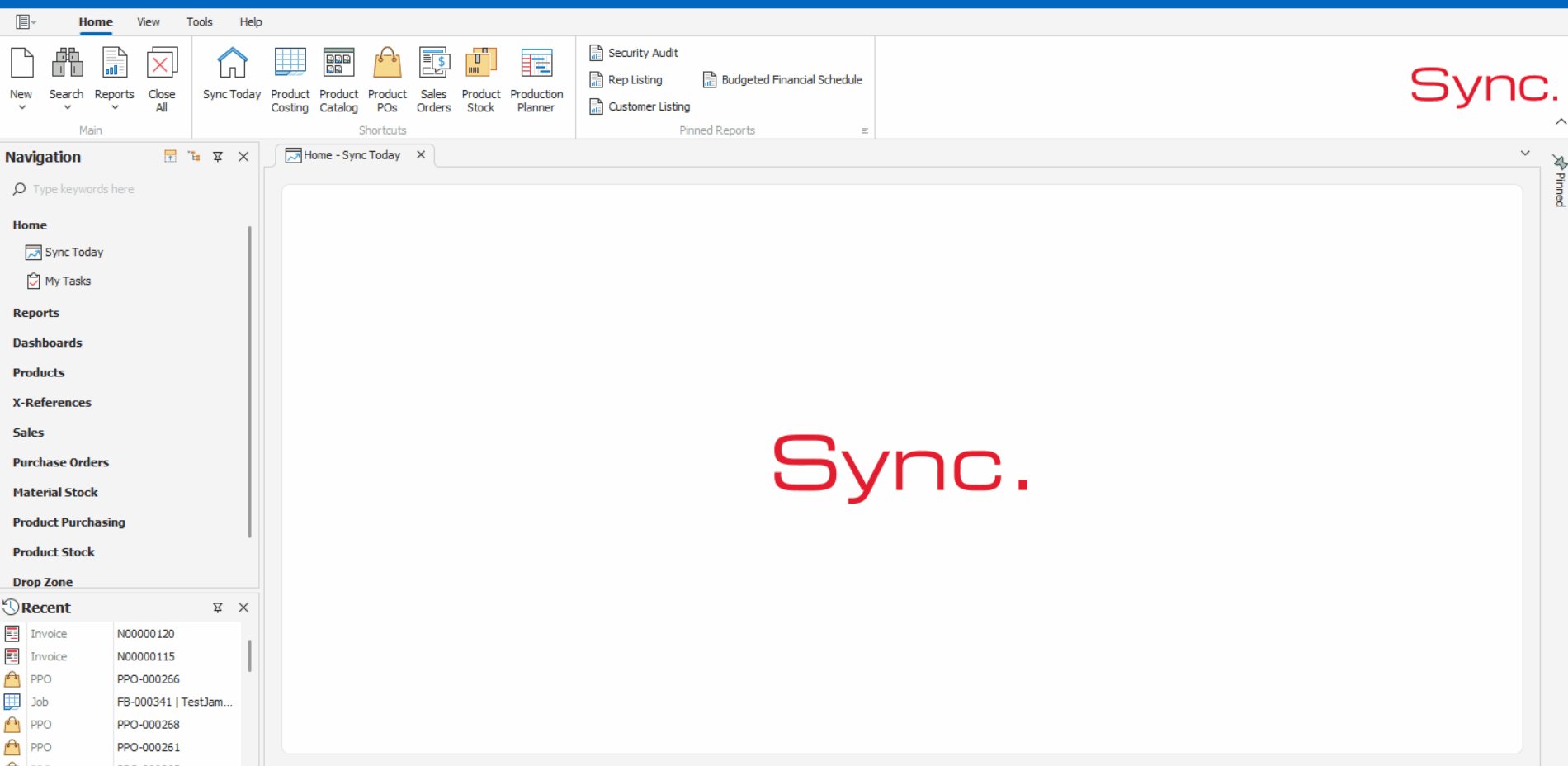Open the Security Audit pinned report

[x=634, y=53]
